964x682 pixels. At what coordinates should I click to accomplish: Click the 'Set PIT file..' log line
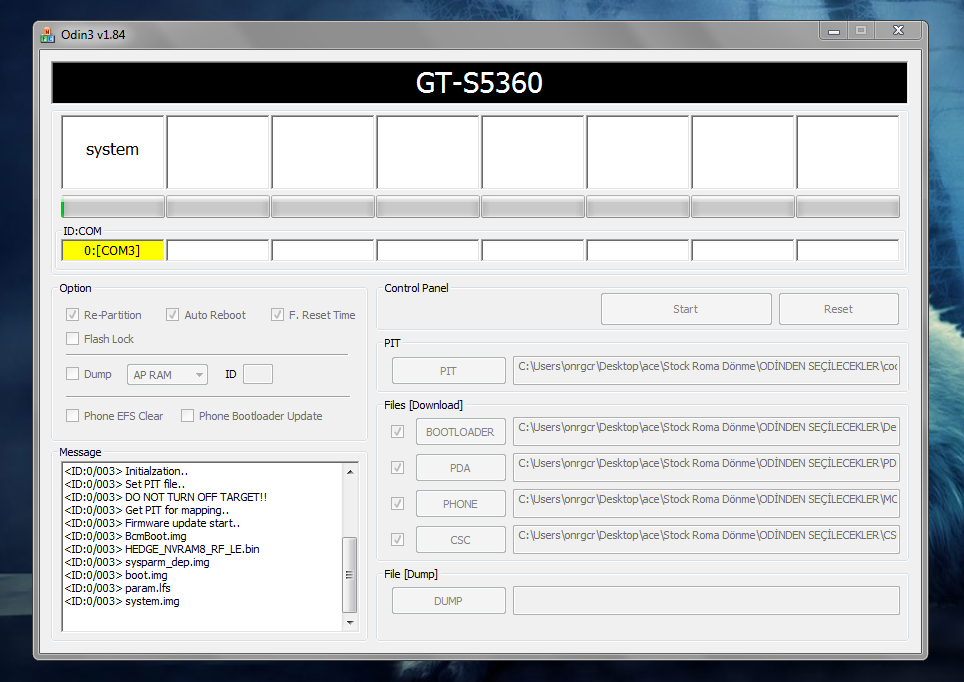[x=125, y=484]
